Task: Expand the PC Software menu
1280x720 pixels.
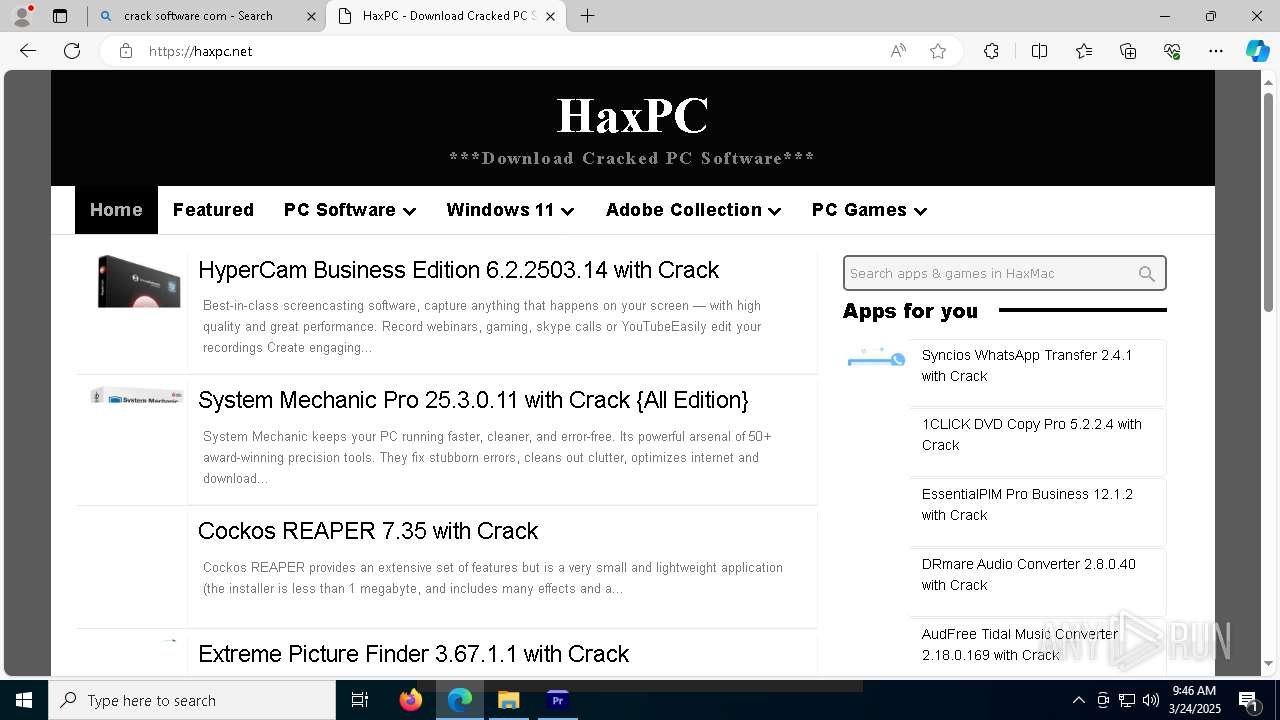Action: (350, 210)
